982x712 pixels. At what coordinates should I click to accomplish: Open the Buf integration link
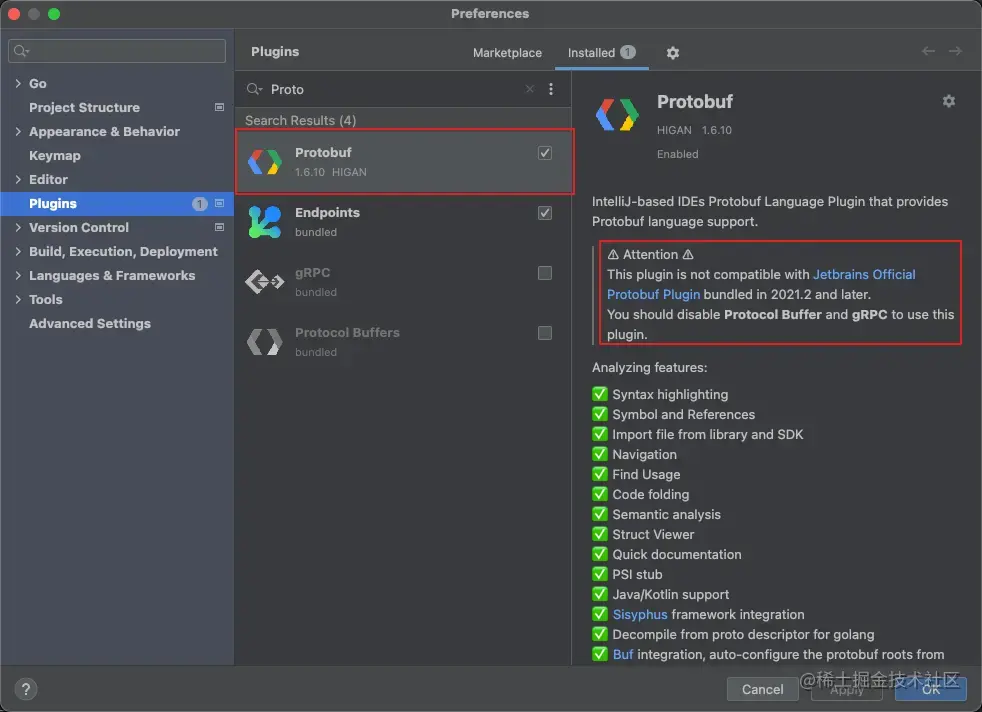click(x=623, y=655)
